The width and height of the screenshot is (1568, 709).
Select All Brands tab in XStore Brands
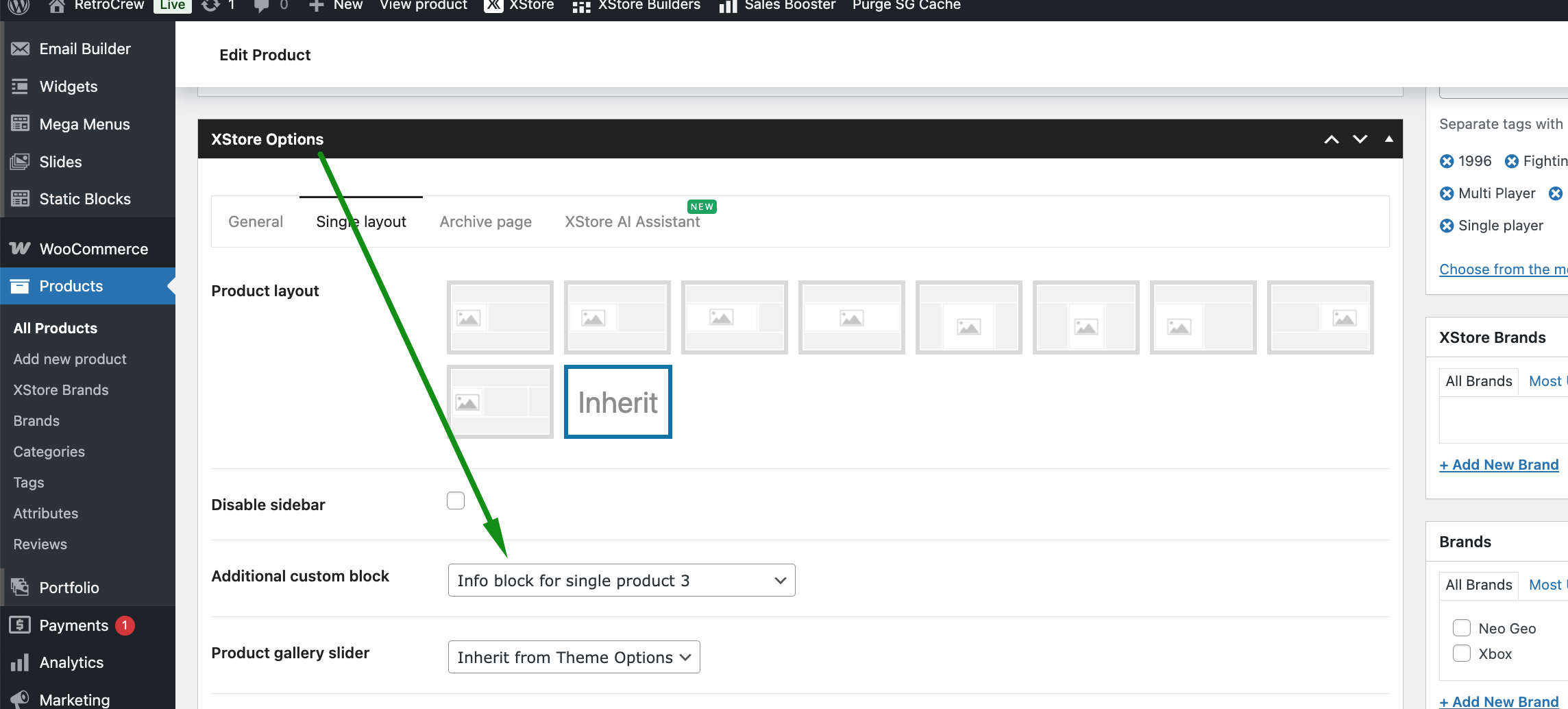pyautogui.click(x=1478, y=381)
